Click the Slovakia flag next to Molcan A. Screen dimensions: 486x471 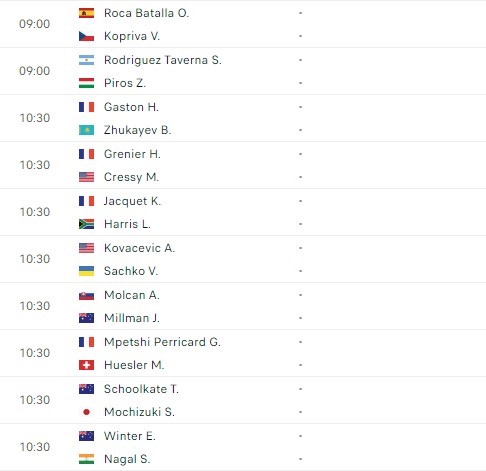pyautogui.click(x=86, y=295)
